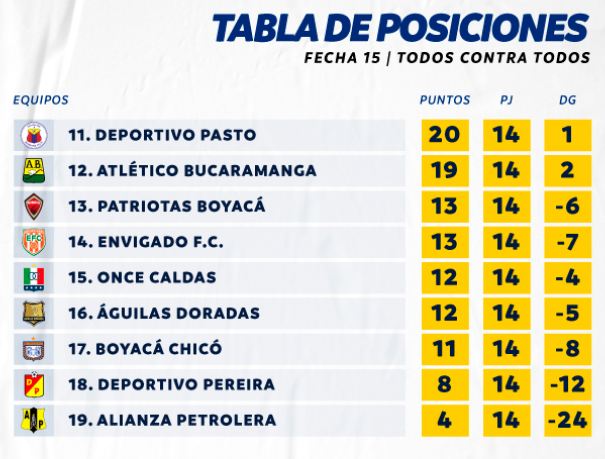Screen dimensions: 605x459
Task: Click the DG column header
Action: [567, 100]
